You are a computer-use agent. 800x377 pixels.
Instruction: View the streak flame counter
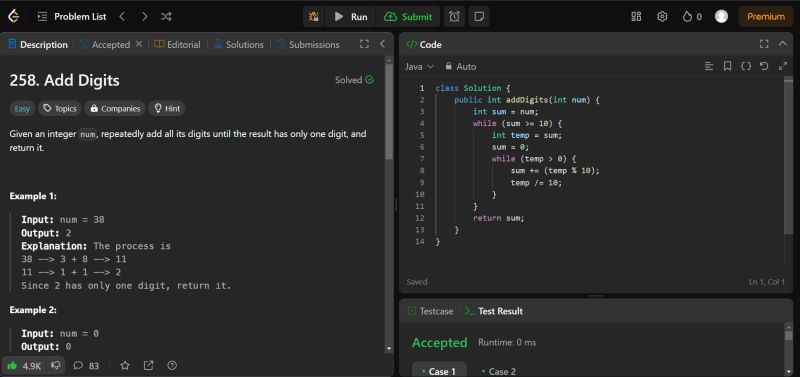point(692,17)
